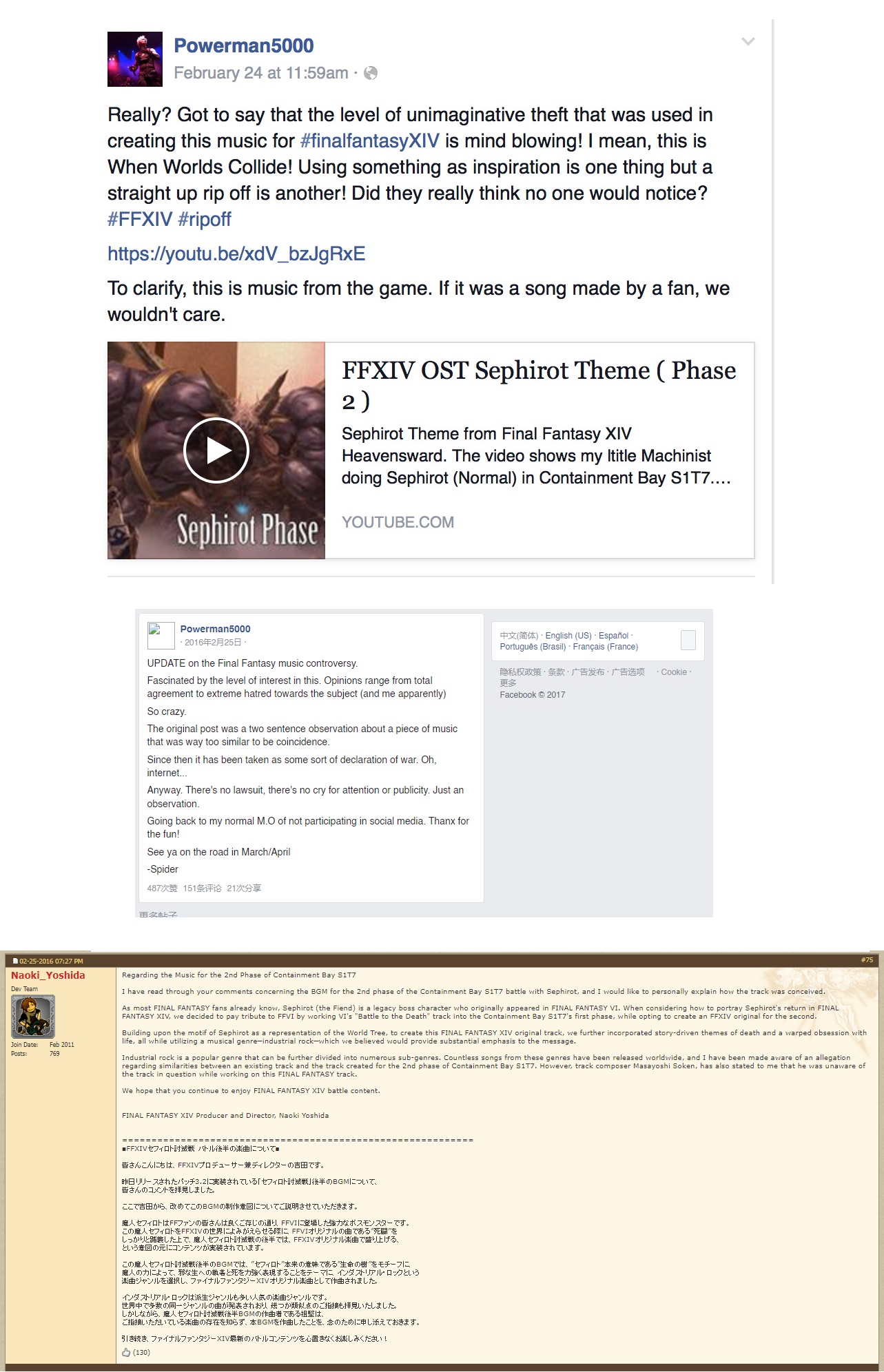Switch language to Español
Screen dimensions: 884x1372
pos(613,636)
